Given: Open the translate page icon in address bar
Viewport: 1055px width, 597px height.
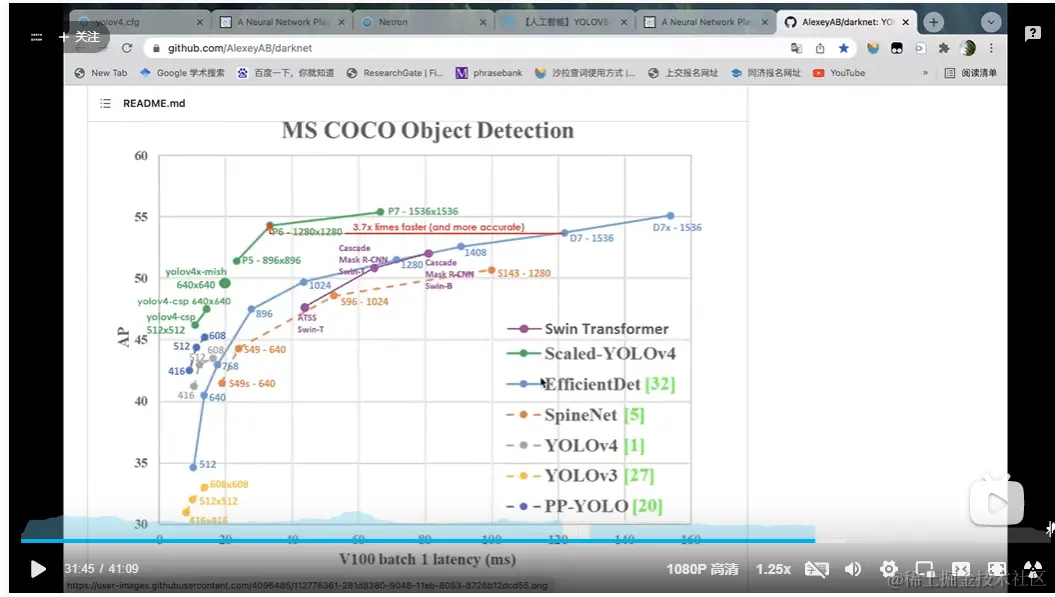Looking at the screenshot, I should tap(797, 48).
